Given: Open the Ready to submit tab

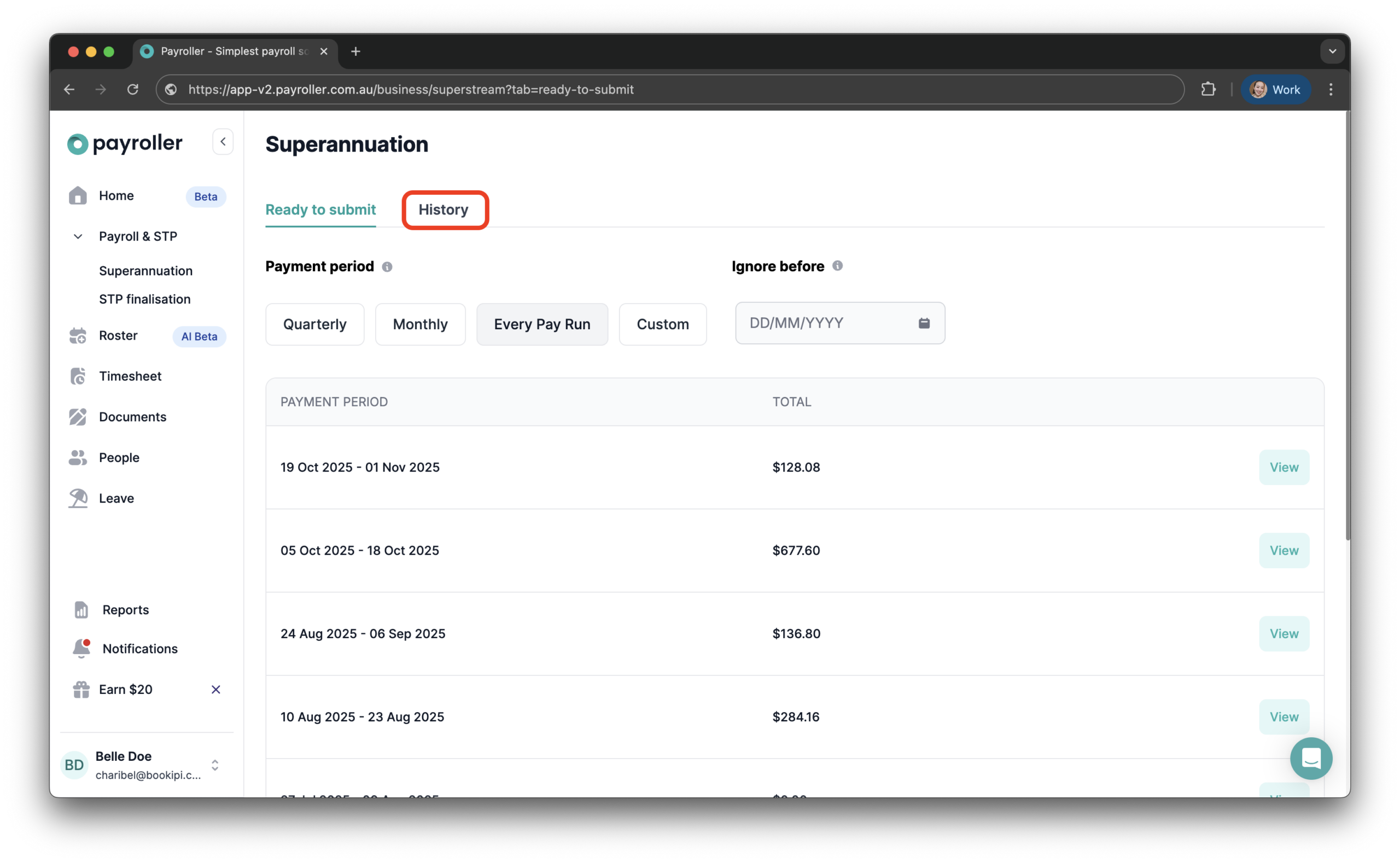Looking at the screenshot, I should [320, 209].
